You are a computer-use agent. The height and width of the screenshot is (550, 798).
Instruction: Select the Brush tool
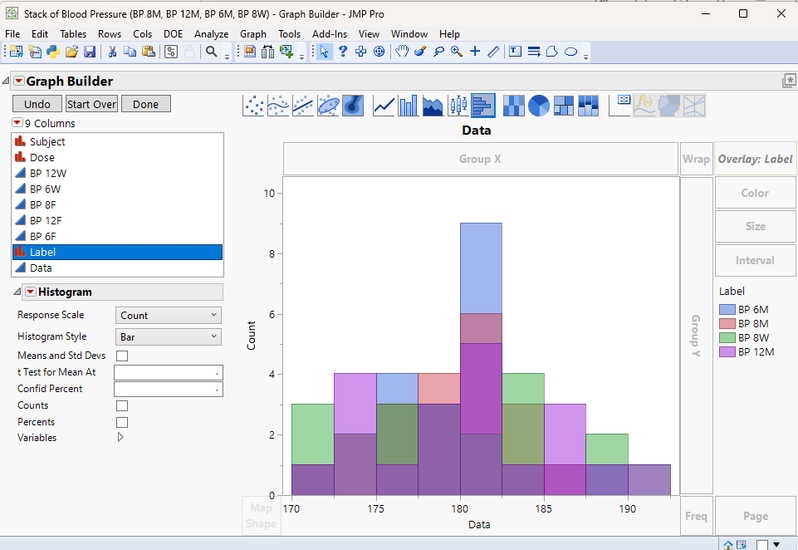(420, 51)
